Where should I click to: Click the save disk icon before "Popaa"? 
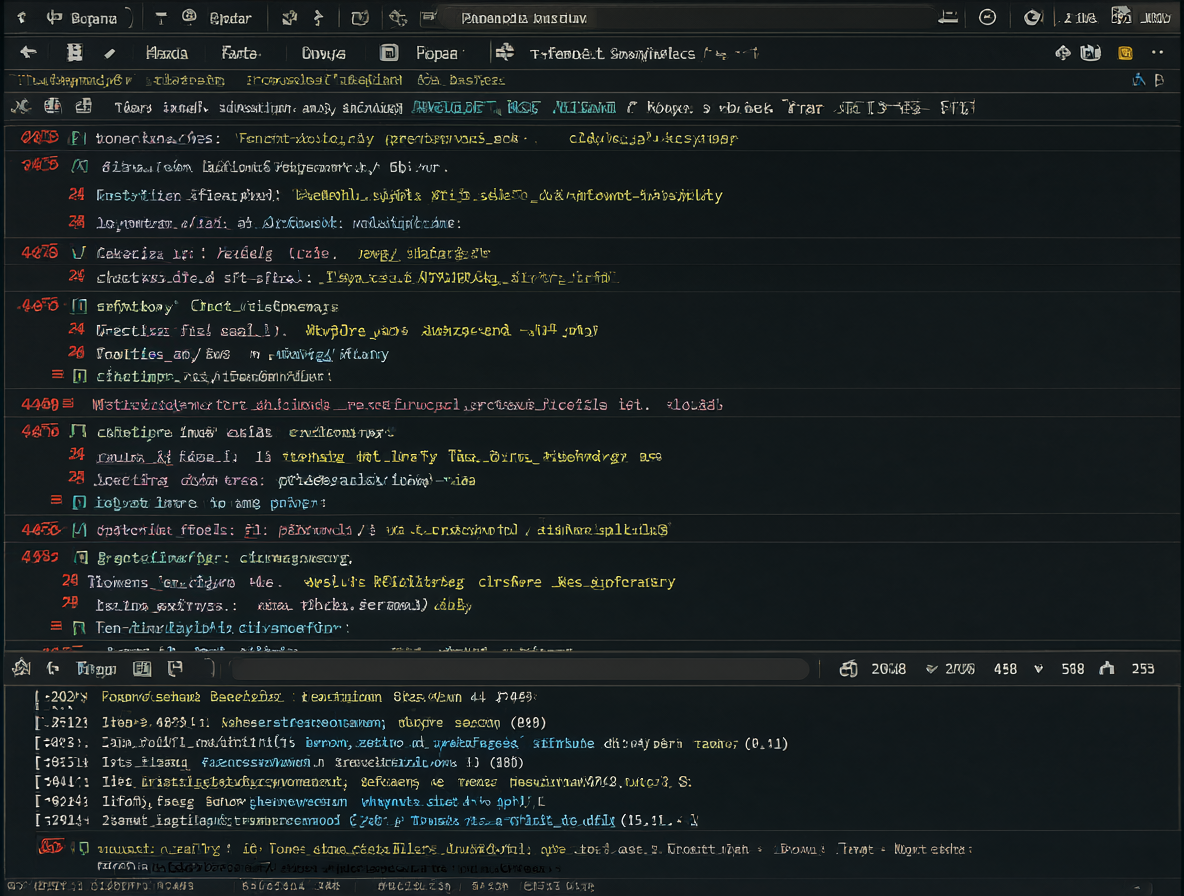point(389,53)
